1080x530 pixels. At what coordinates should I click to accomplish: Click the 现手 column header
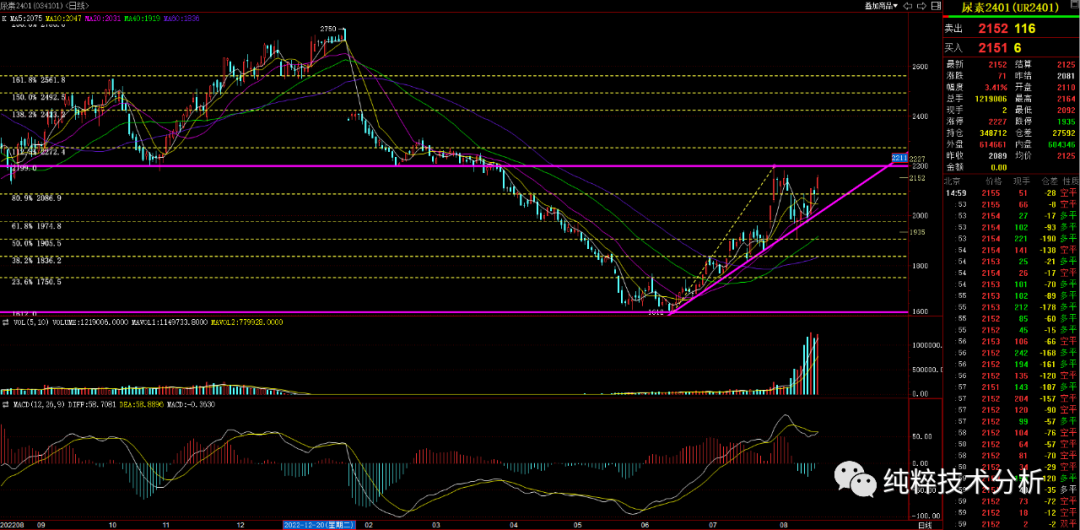pos(1022,181)
